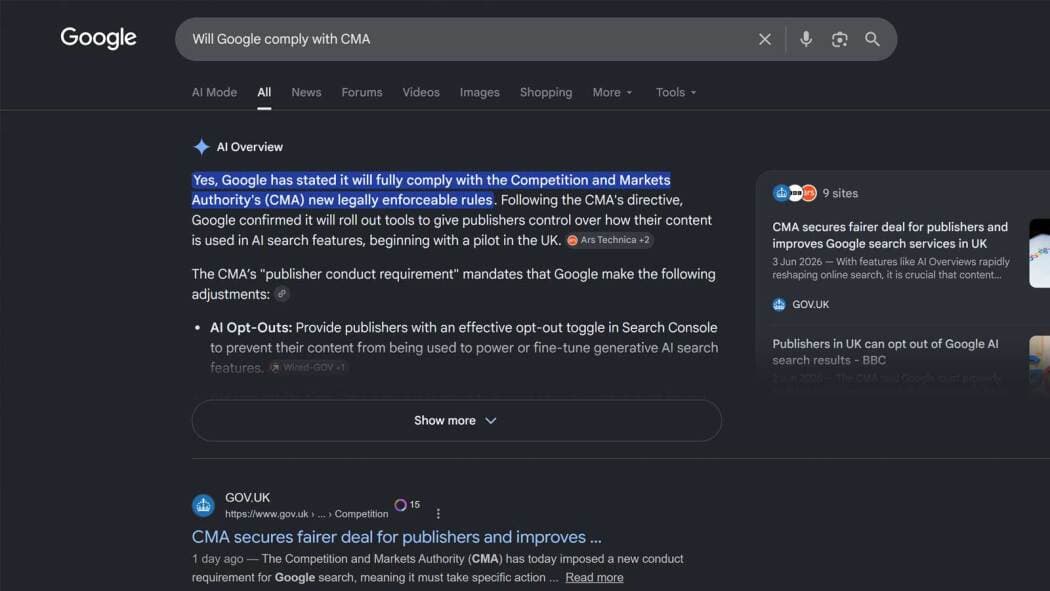Screen dimensions: 1050x591
Task: Submit search with the magnifying glass icon
Action: click(872, 39)
